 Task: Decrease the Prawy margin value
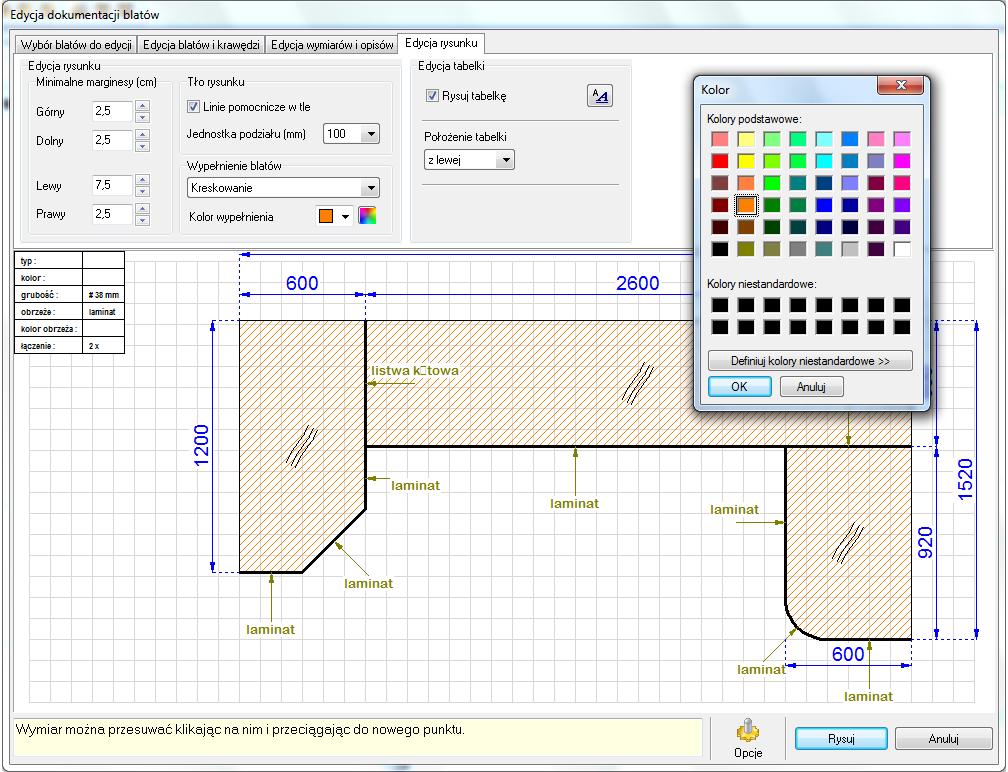[143, 220]
